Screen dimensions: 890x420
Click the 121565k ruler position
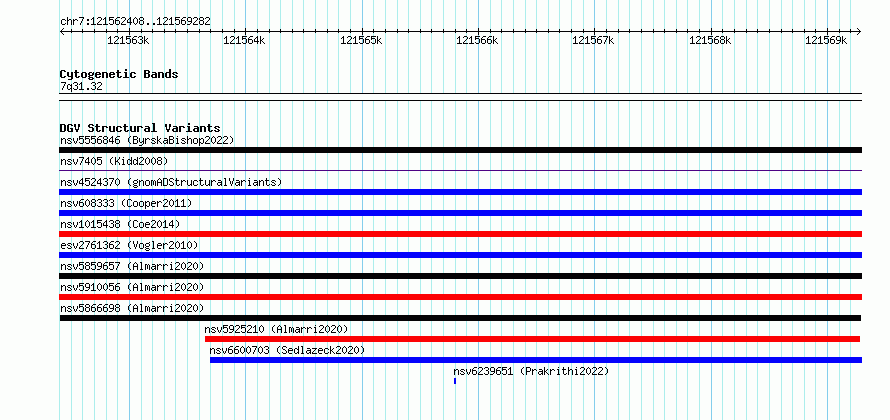point(361,40)
